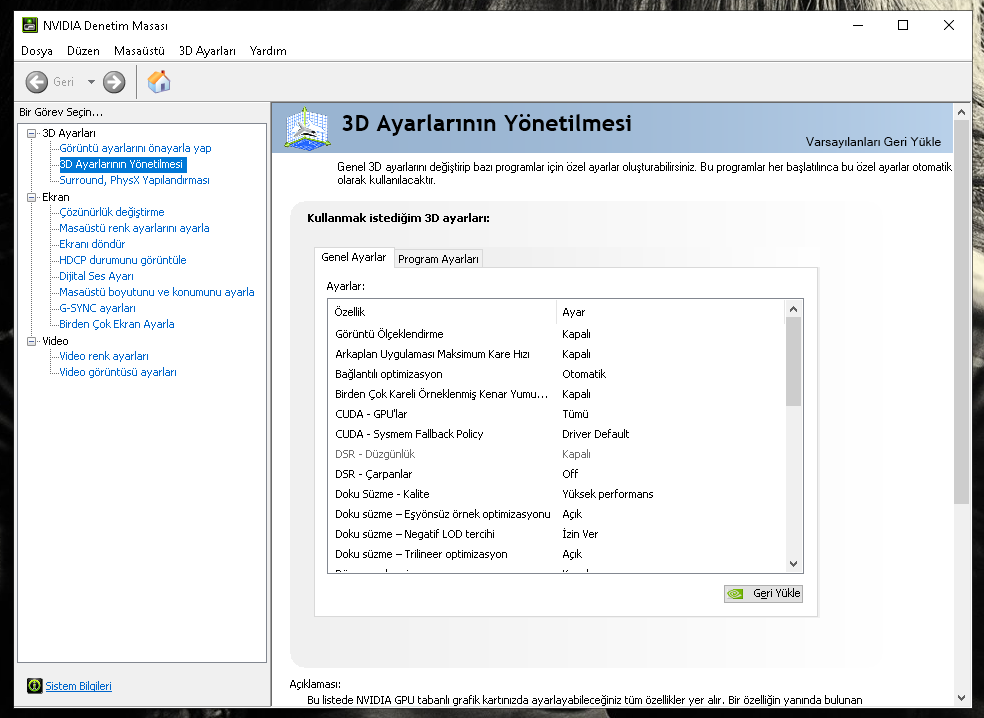This screenshot has width=984, height=718.
Task: Click the Sistem Bilgileri info icon
Action: (35, 686)
